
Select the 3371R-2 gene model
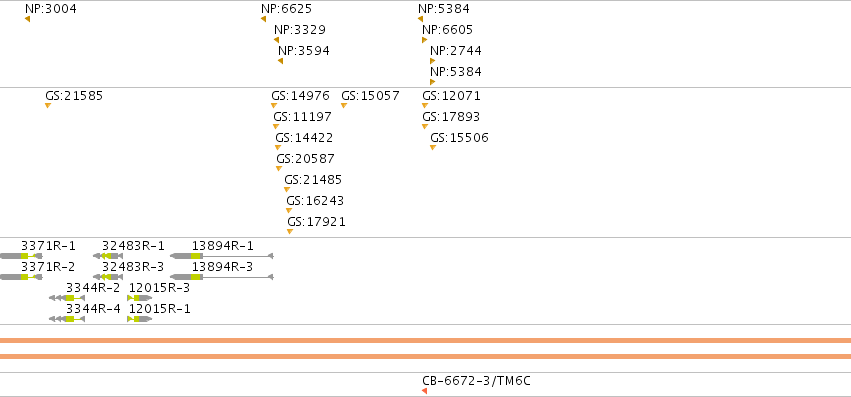(21, 277)
